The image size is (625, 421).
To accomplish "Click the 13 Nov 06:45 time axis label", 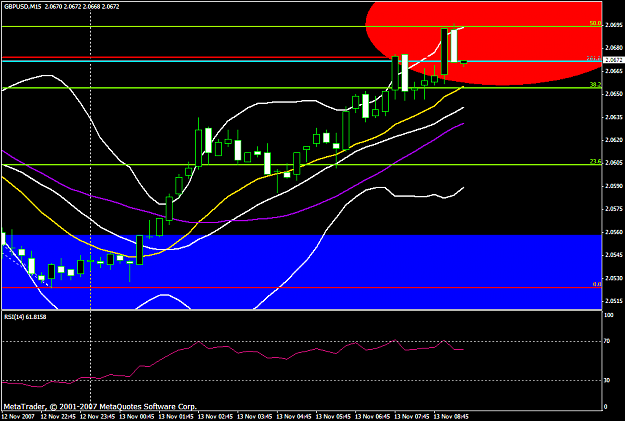I will (x=373, y=416).
